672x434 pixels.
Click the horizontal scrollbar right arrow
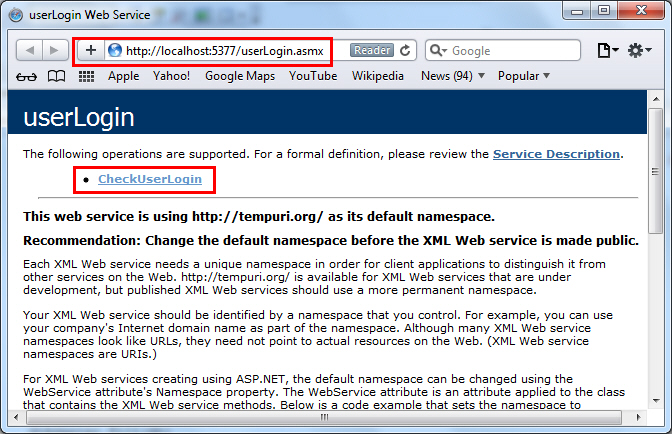tap(638, 417)
